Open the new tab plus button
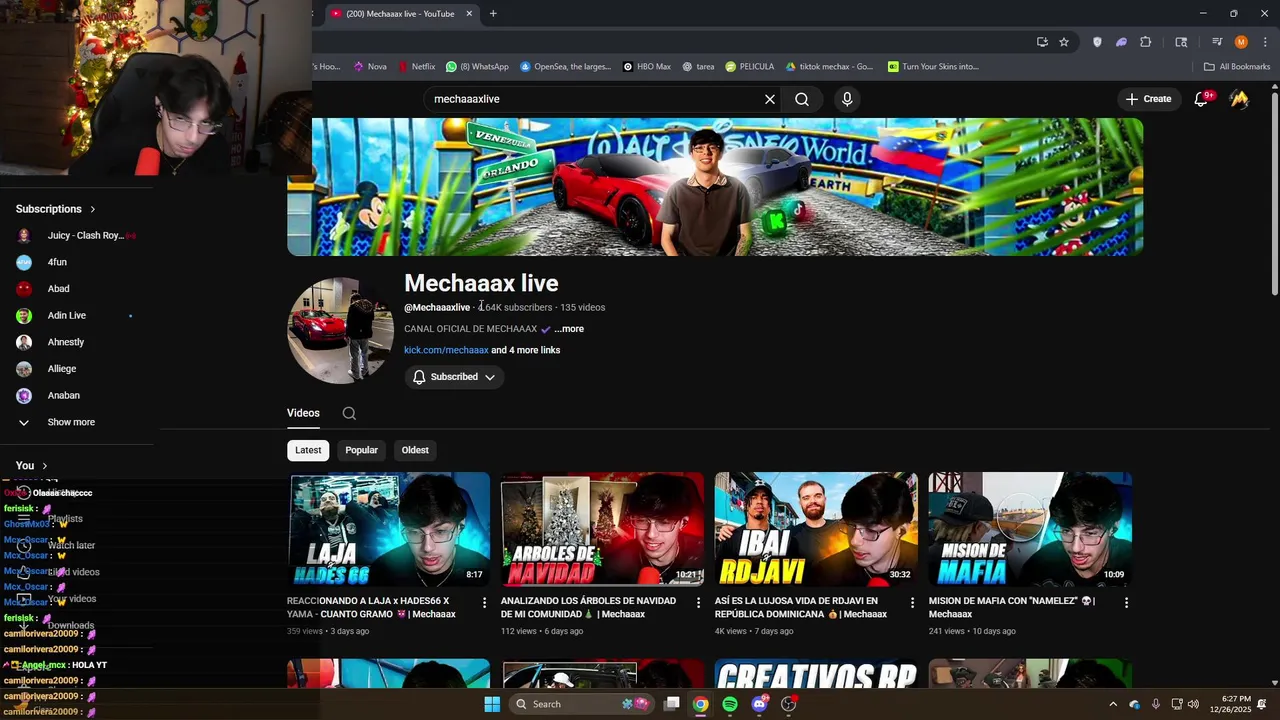Screen dimensions: 1280x720 click(493, 14)
